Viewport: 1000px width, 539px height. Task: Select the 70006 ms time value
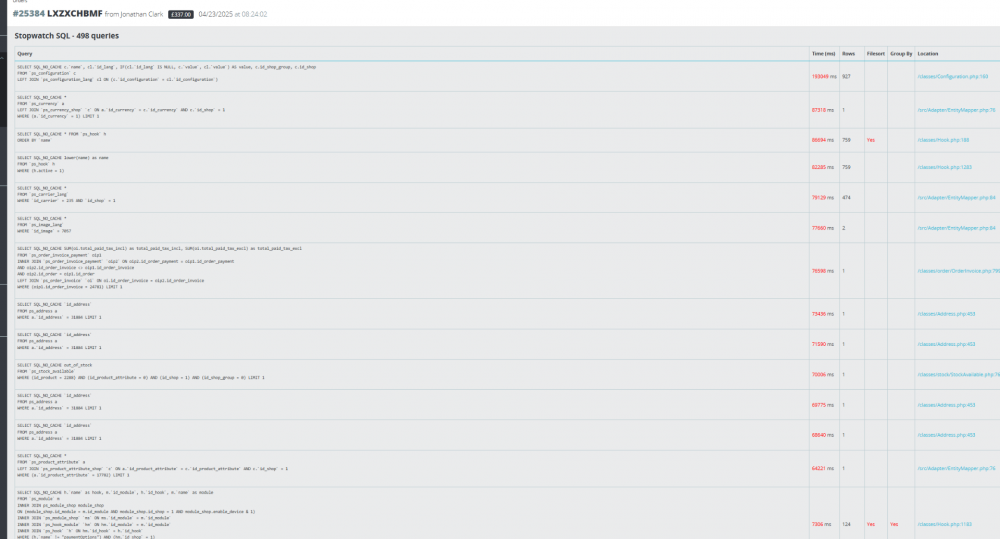click(823, 374)
